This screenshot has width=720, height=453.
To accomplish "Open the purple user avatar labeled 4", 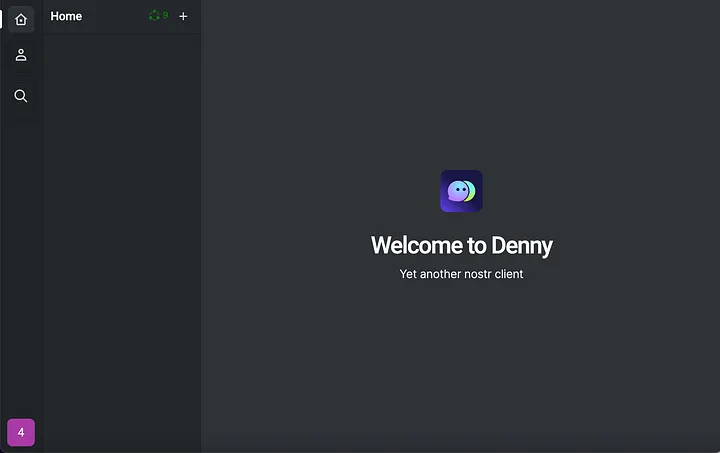I will pos(21,432).
